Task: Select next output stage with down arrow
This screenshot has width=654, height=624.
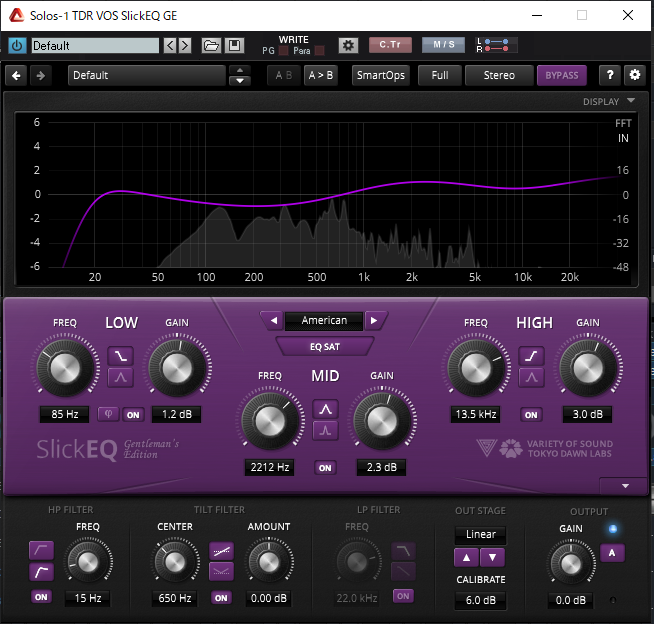Action: click(x=493, y=558)
